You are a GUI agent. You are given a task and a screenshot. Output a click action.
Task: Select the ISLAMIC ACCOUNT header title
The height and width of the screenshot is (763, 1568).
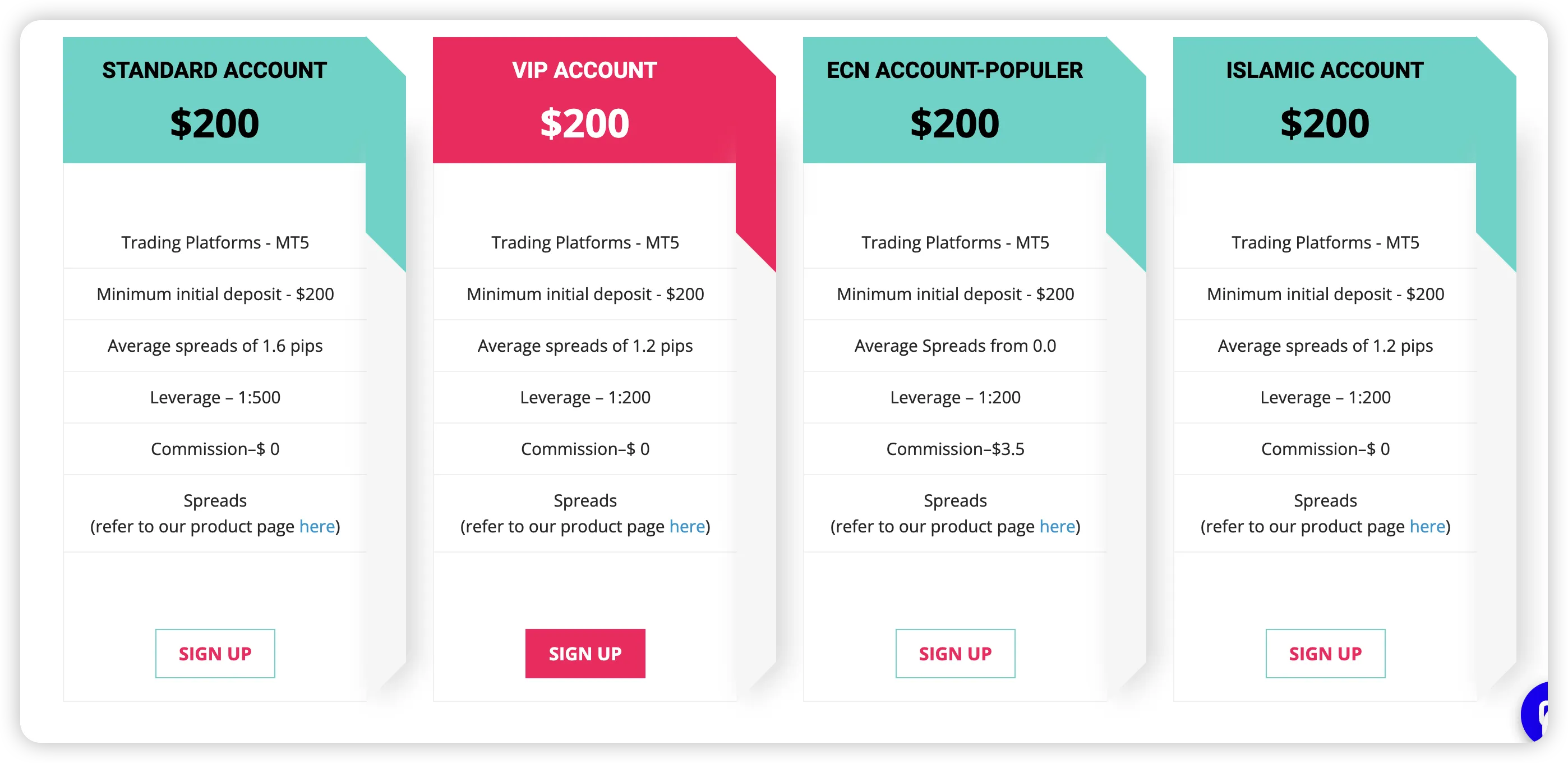1325,70
